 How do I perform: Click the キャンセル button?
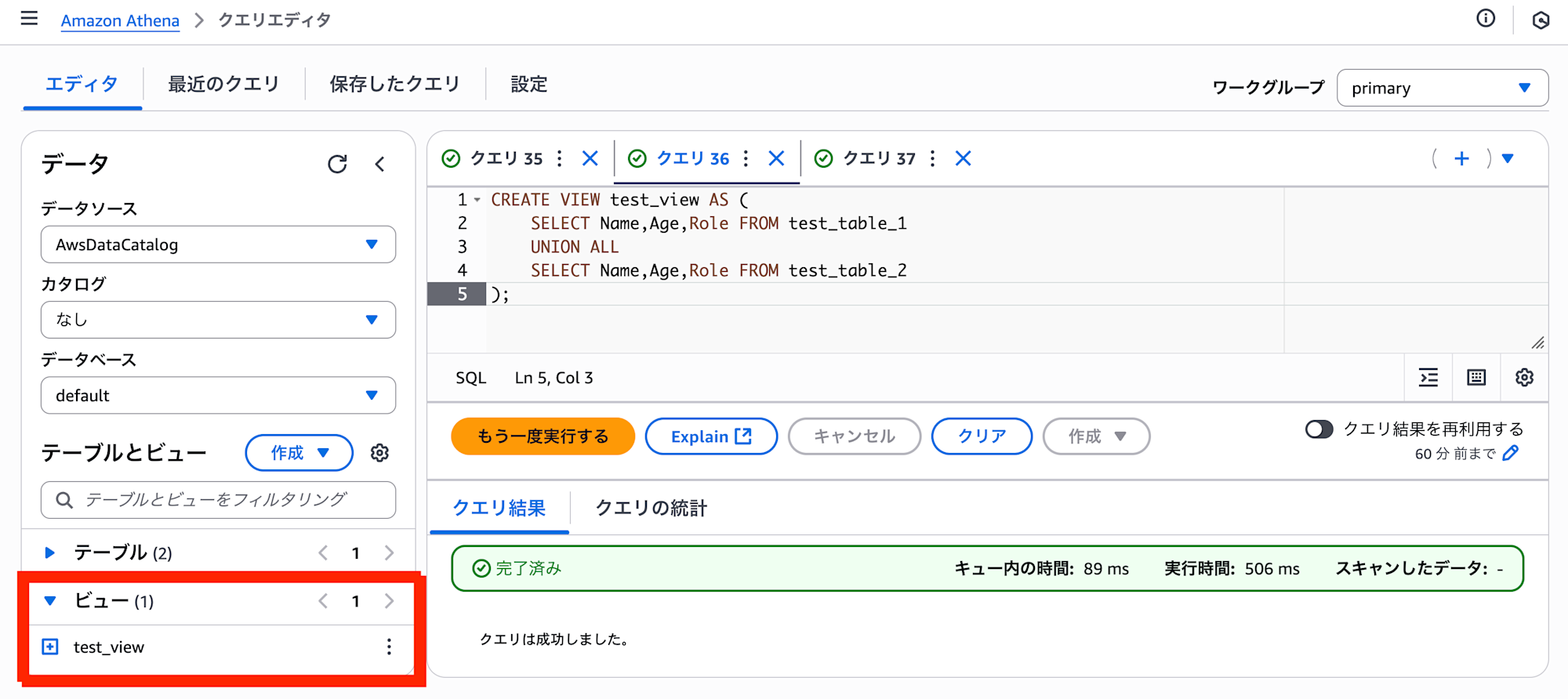point(855,436)
